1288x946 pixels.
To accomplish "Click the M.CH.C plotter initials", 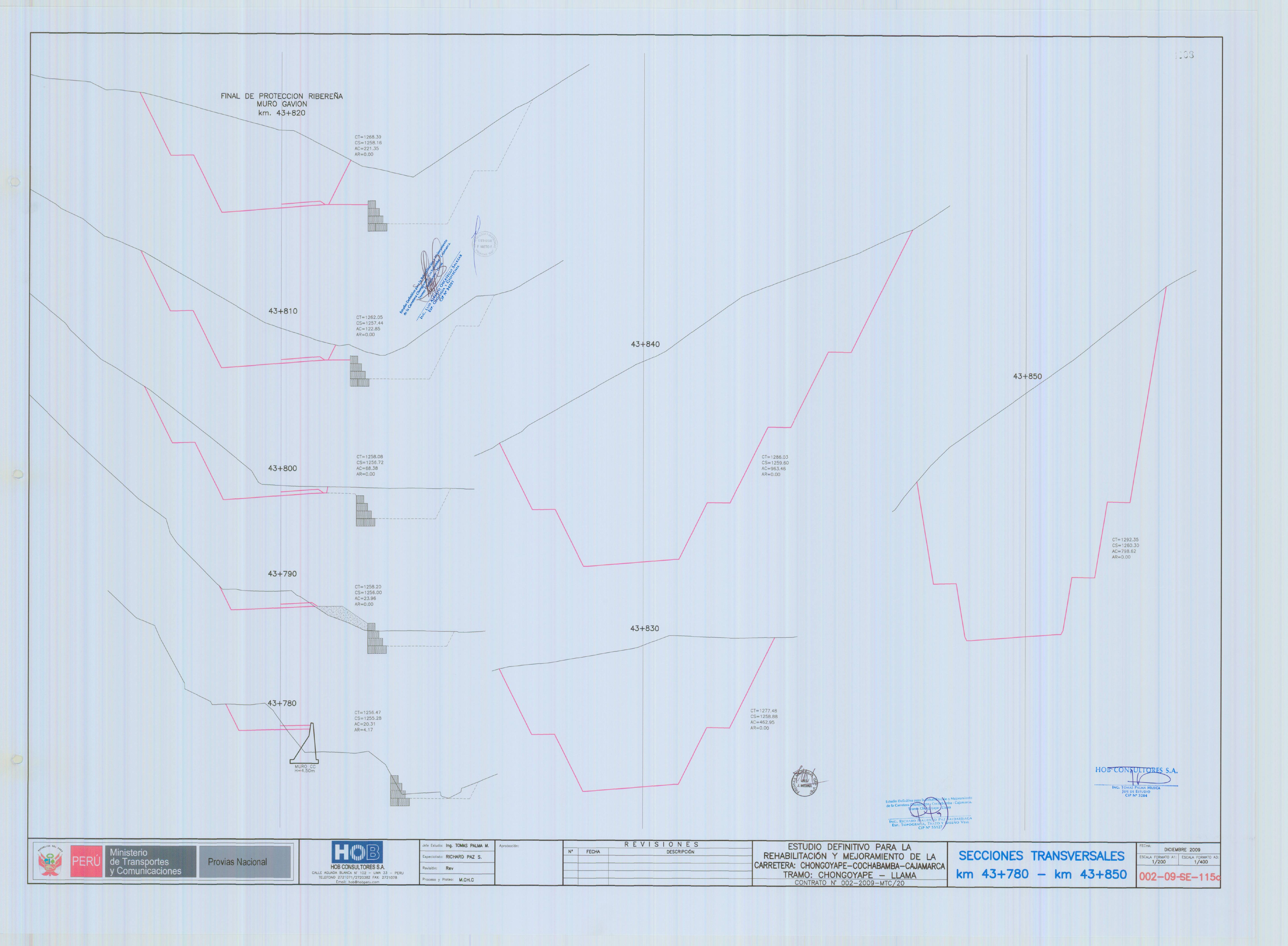I will (x=466, y=880).
